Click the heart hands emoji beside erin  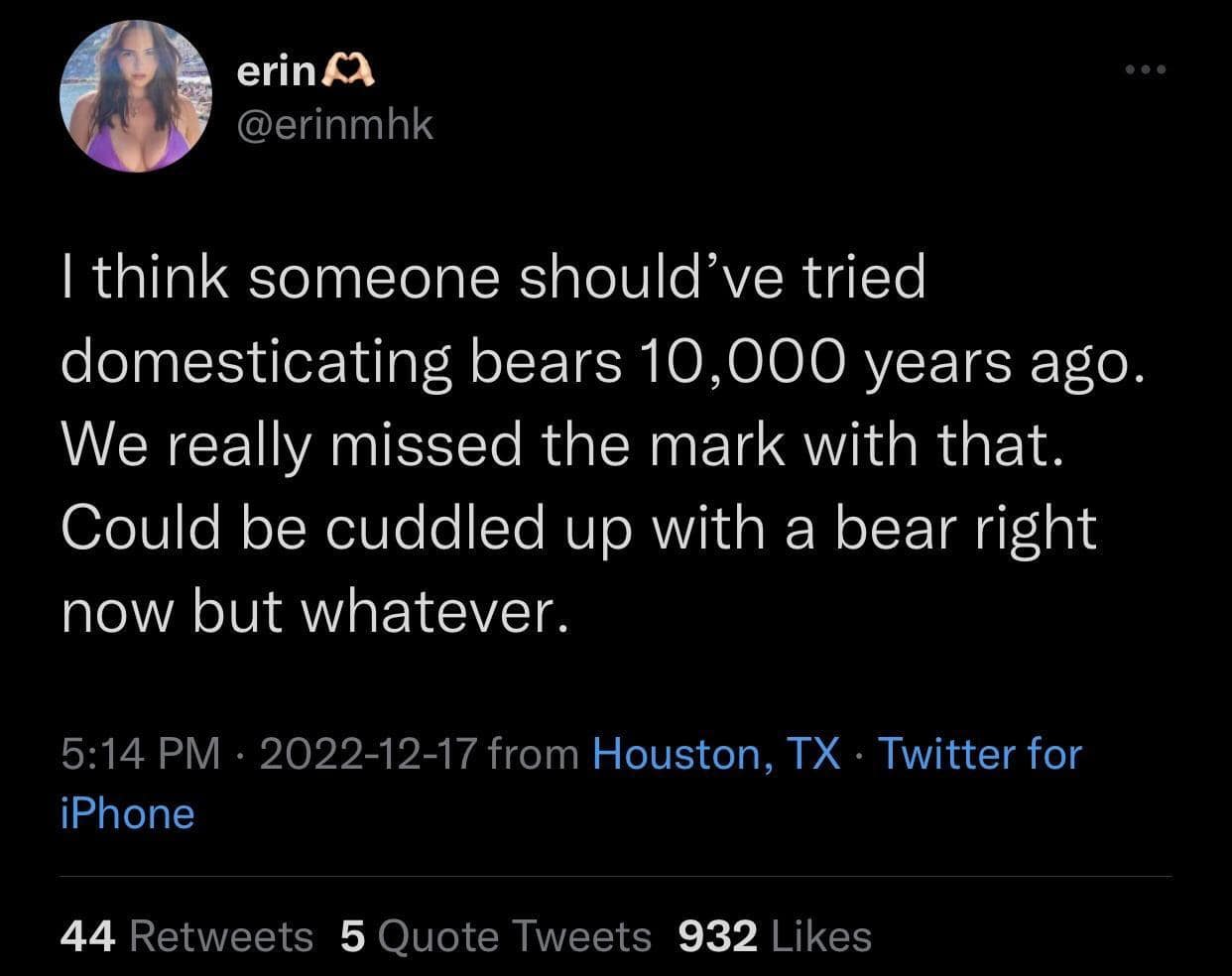tap(349, 72)
